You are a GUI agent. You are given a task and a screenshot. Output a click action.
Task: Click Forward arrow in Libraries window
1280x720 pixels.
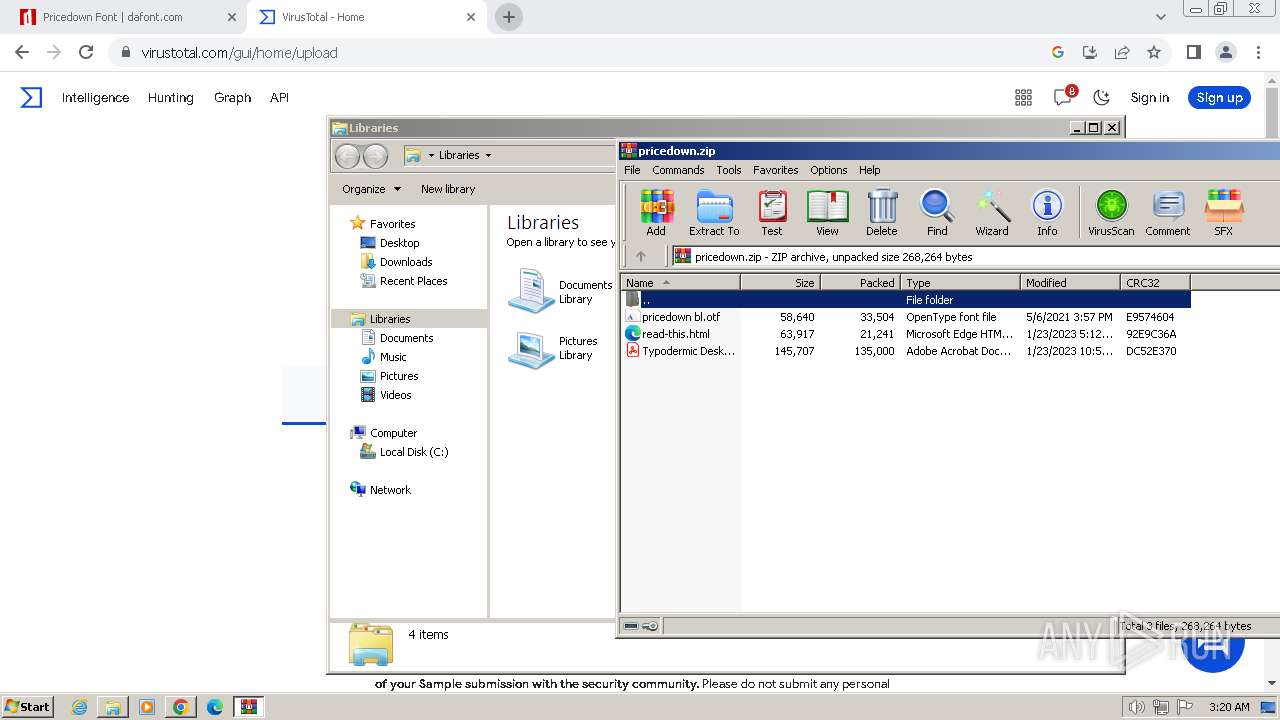pyautogui.click(x=375, y=155)
